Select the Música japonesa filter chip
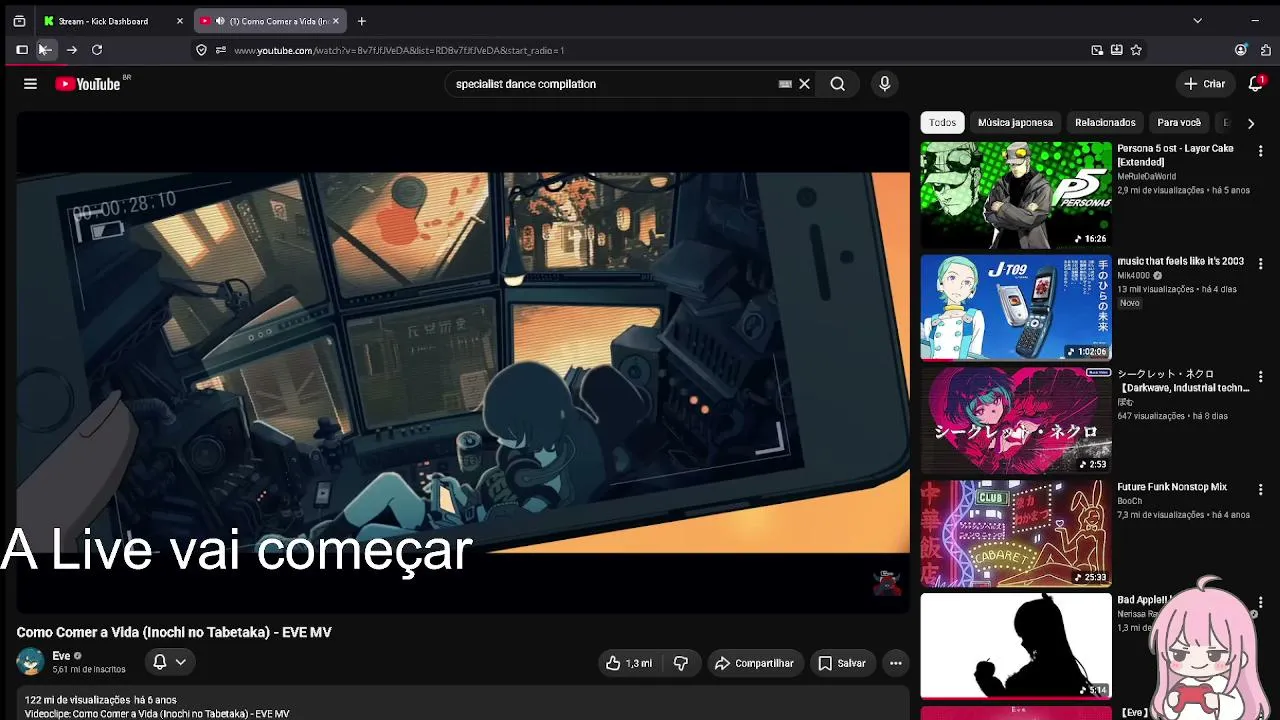The width and height of the screenshot is (1280, 720). click(1015, 123)
